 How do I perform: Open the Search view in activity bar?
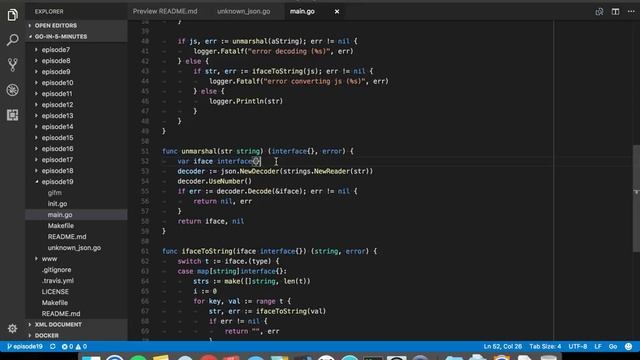[12, 40]
